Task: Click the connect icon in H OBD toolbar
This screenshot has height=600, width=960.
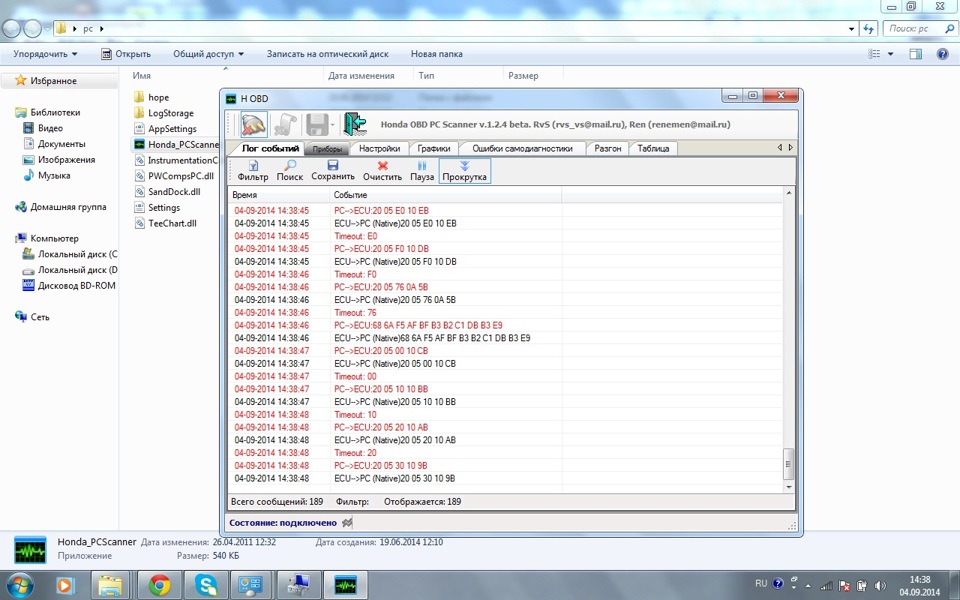Action: [x=253, y=124]
